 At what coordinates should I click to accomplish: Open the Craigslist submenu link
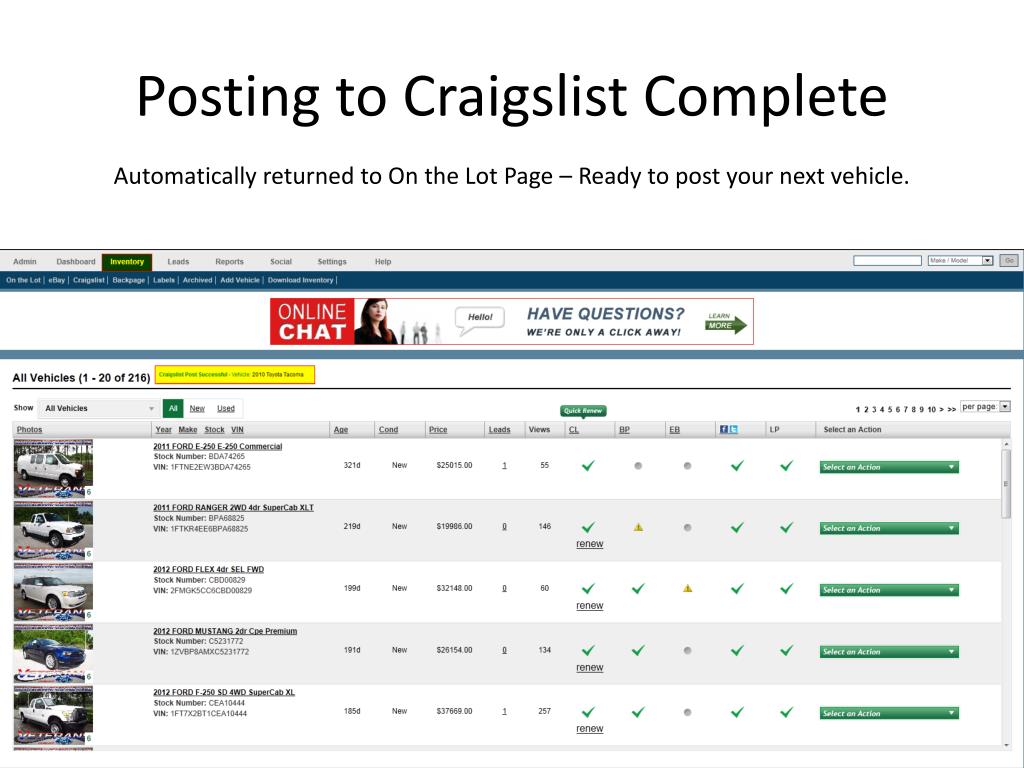[x=88, y=280]
